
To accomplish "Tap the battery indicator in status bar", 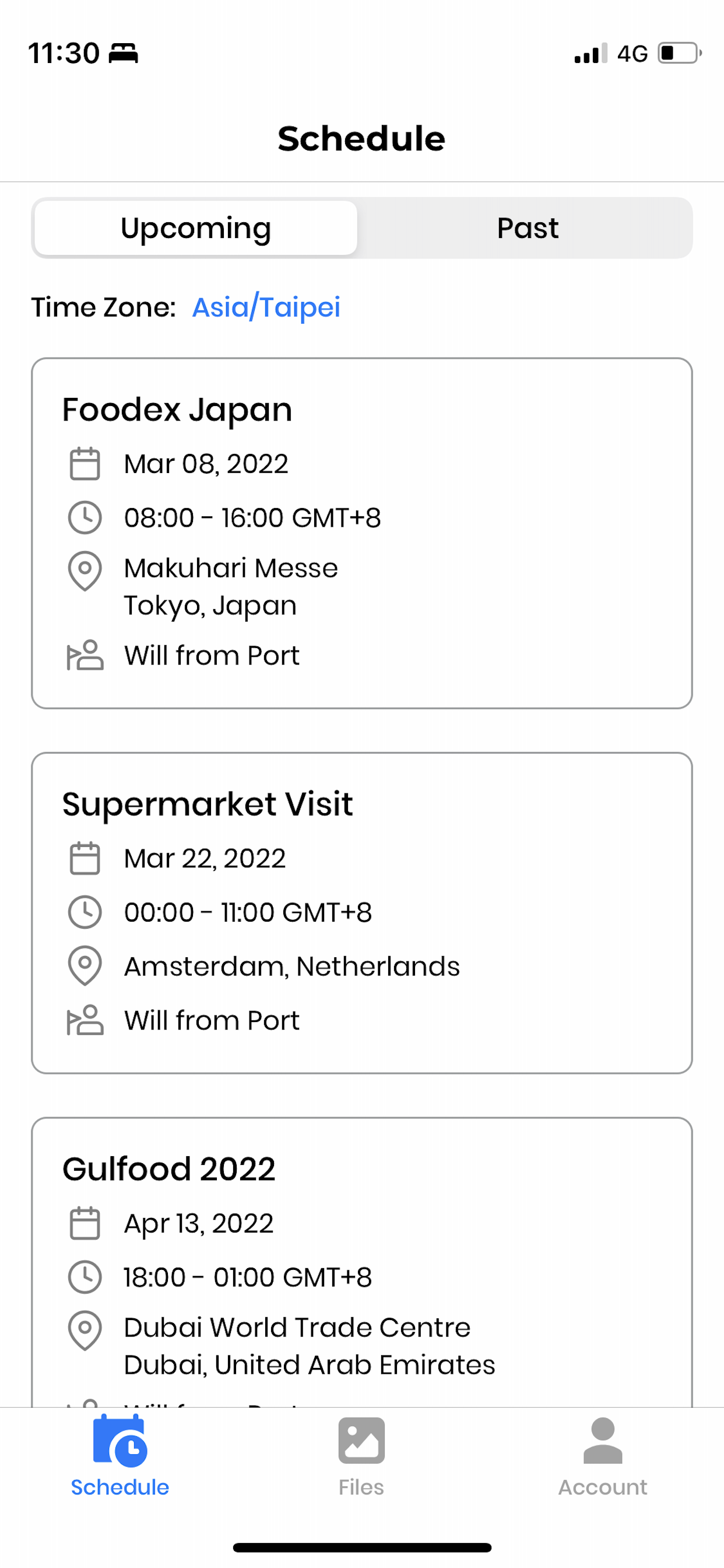I will (x=680, y=53).
